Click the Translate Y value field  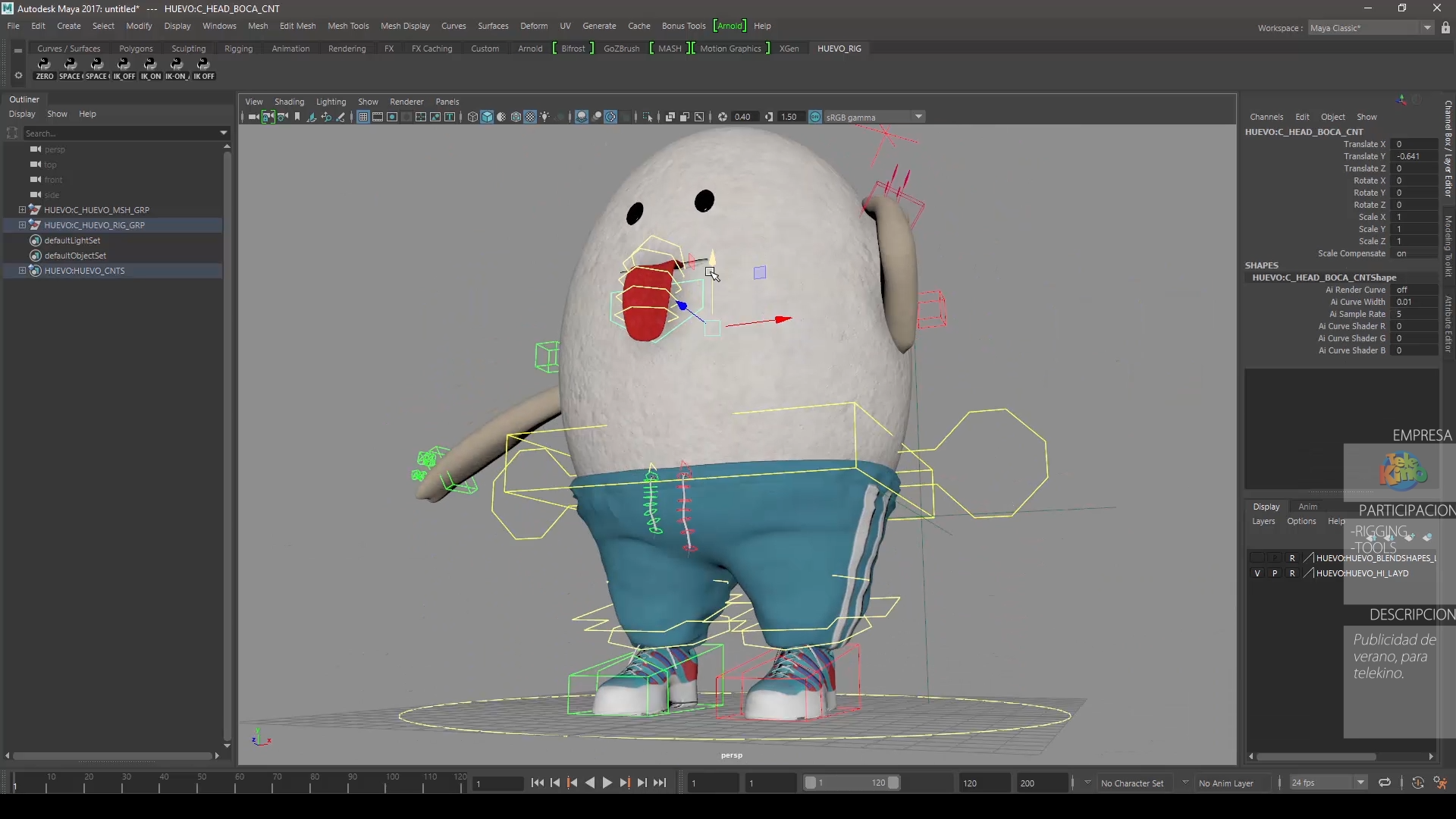coord(1415,156)
